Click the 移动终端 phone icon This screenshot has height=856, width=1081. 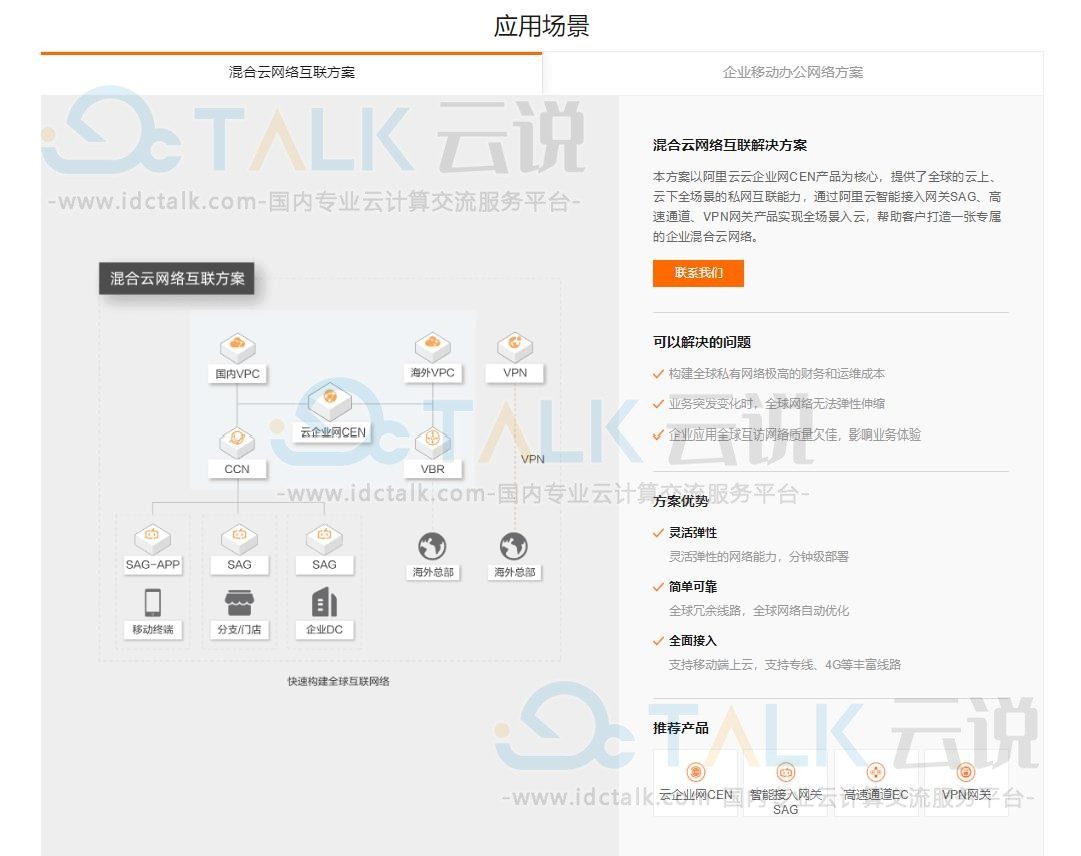[153, 602]
